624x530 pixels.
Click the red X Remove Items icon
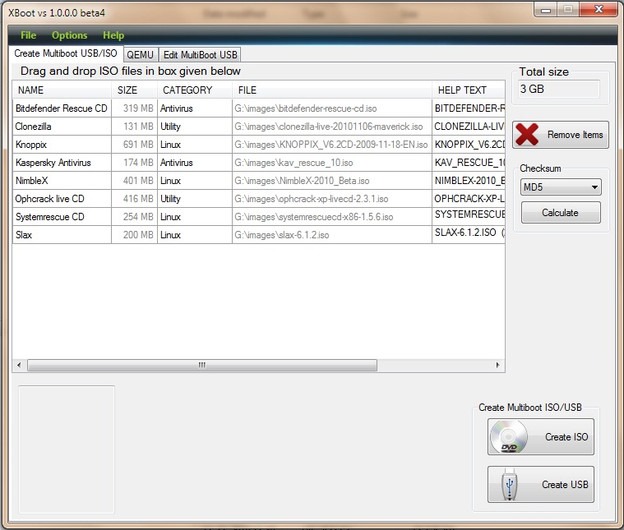(x=527, y=134)
